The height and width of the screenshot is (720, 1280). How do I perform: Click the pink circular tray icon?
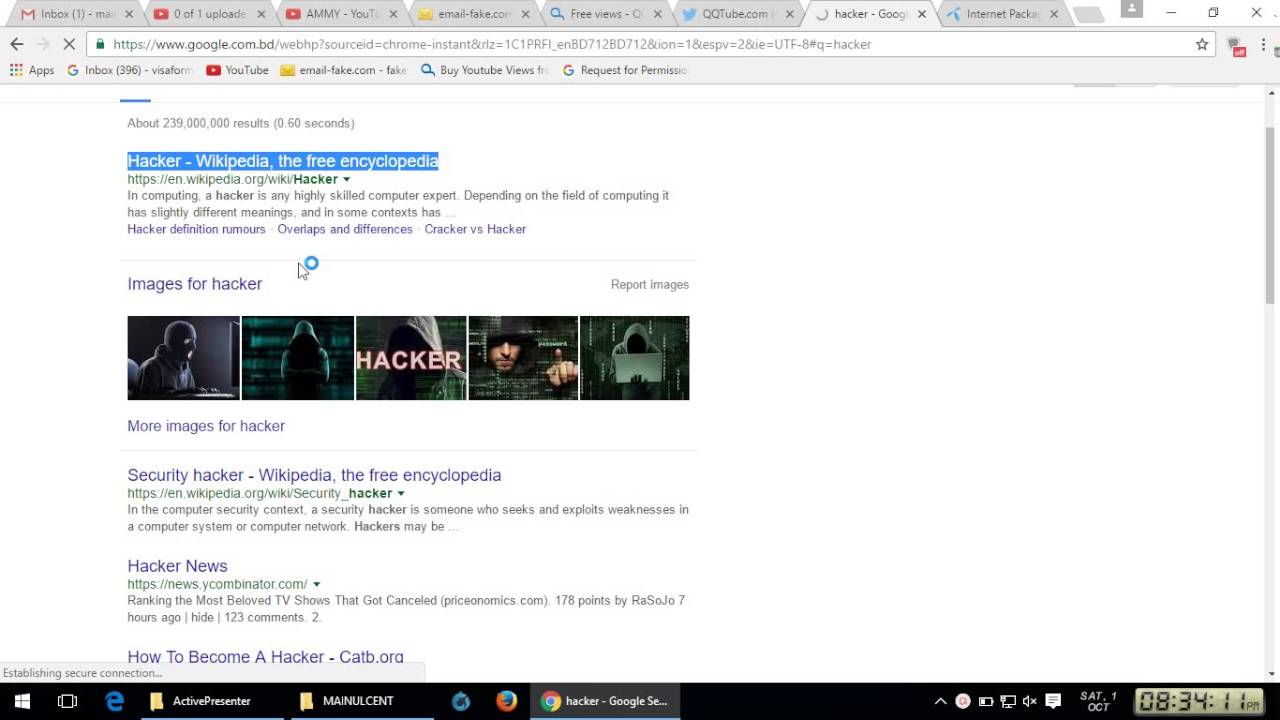coord(963,701)
